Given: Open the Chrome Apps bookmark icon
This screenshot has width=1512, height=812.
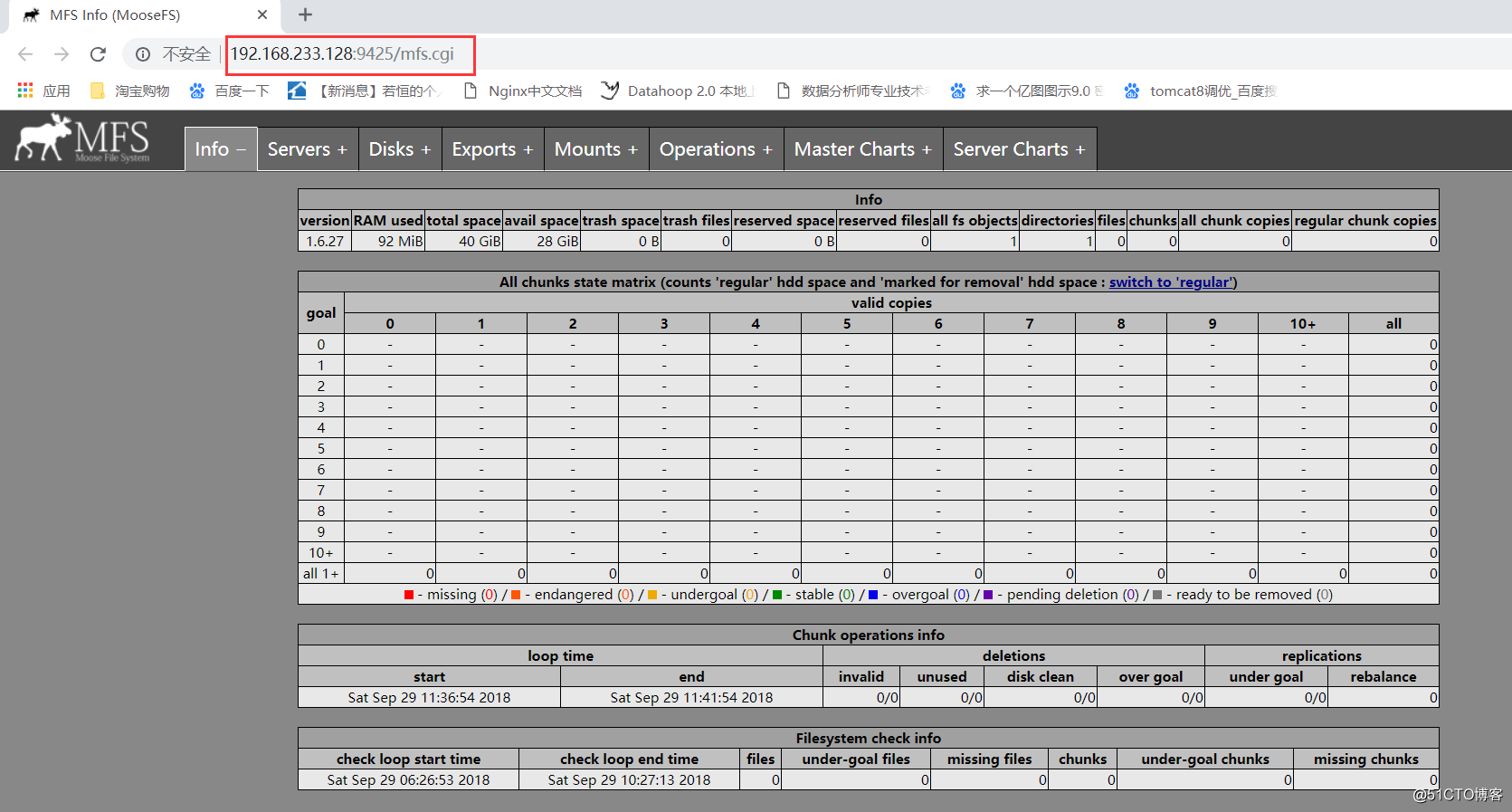Looking at the screenshot, I should tap(25, 91).
